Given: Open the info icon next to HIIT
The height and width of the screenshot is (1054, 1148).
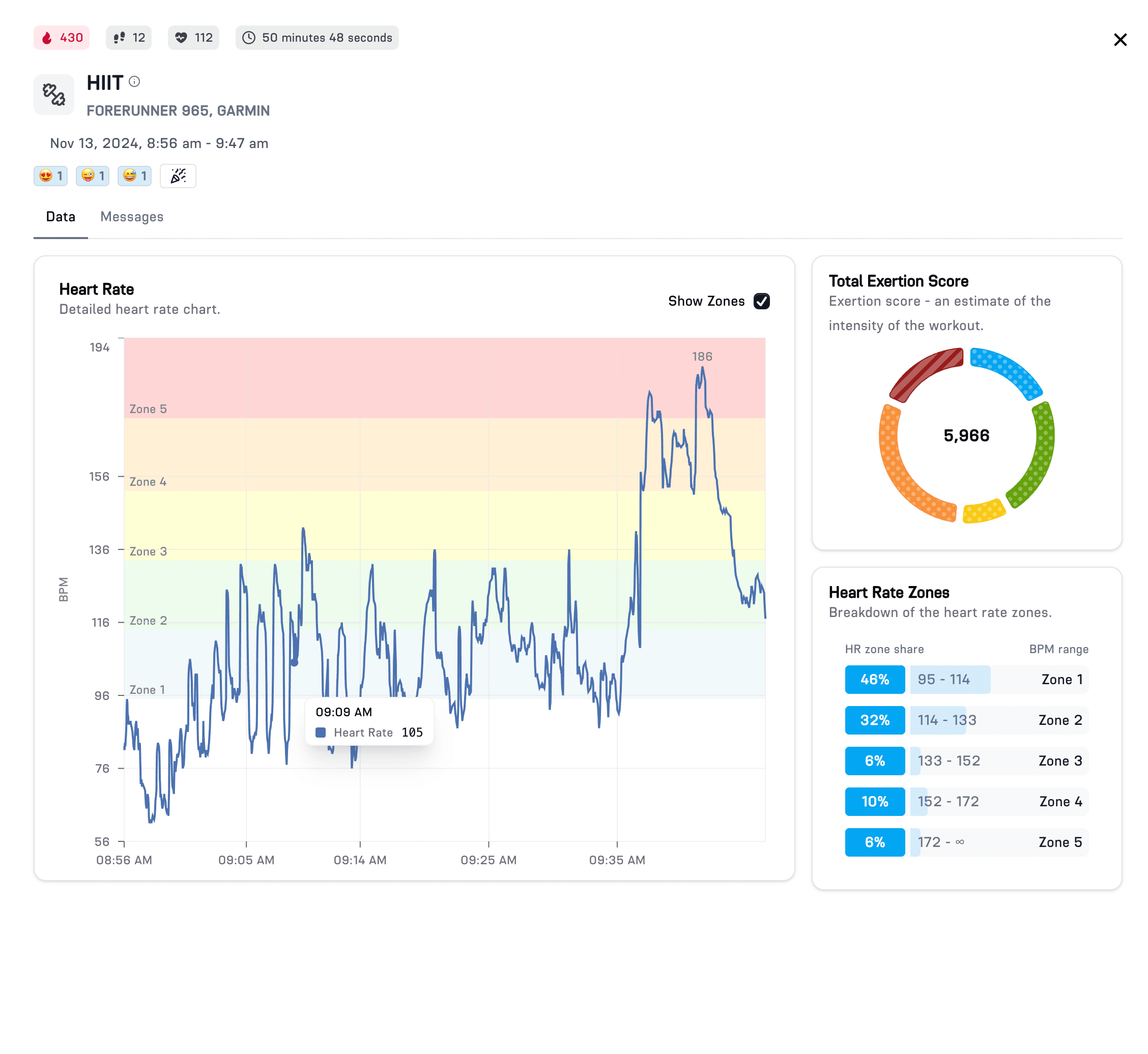Looking at the screenshot, I should (x=135, y=81).
